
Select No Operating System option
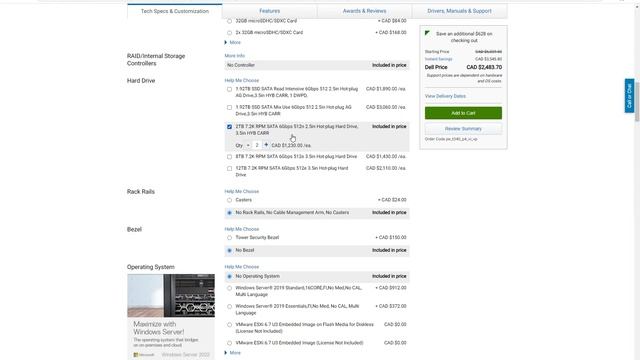[229, 276]
